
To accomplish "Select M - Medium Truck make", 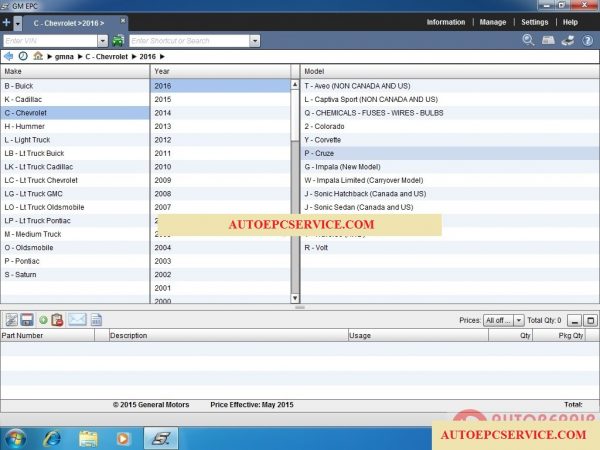I will (75, 234).
